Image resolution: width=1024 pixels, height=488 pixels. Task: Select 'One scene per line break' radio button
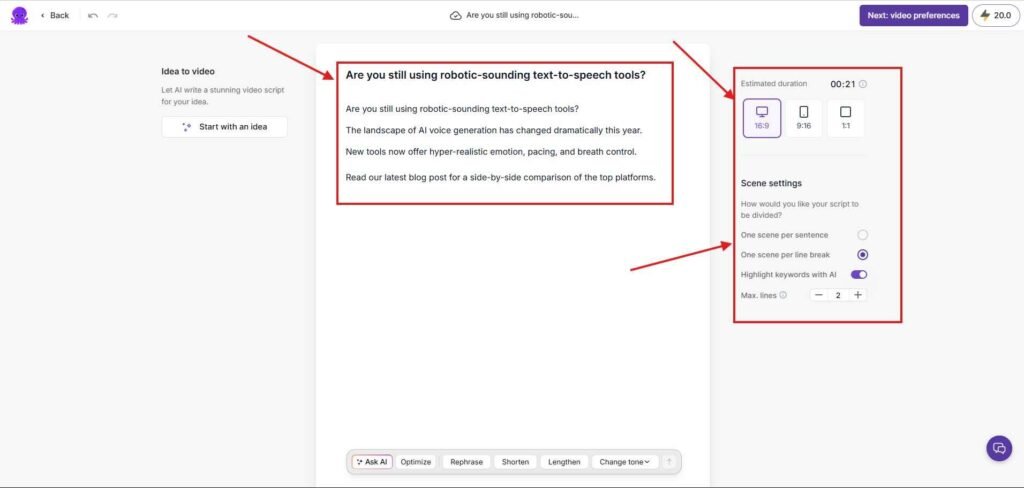(863, 255)
